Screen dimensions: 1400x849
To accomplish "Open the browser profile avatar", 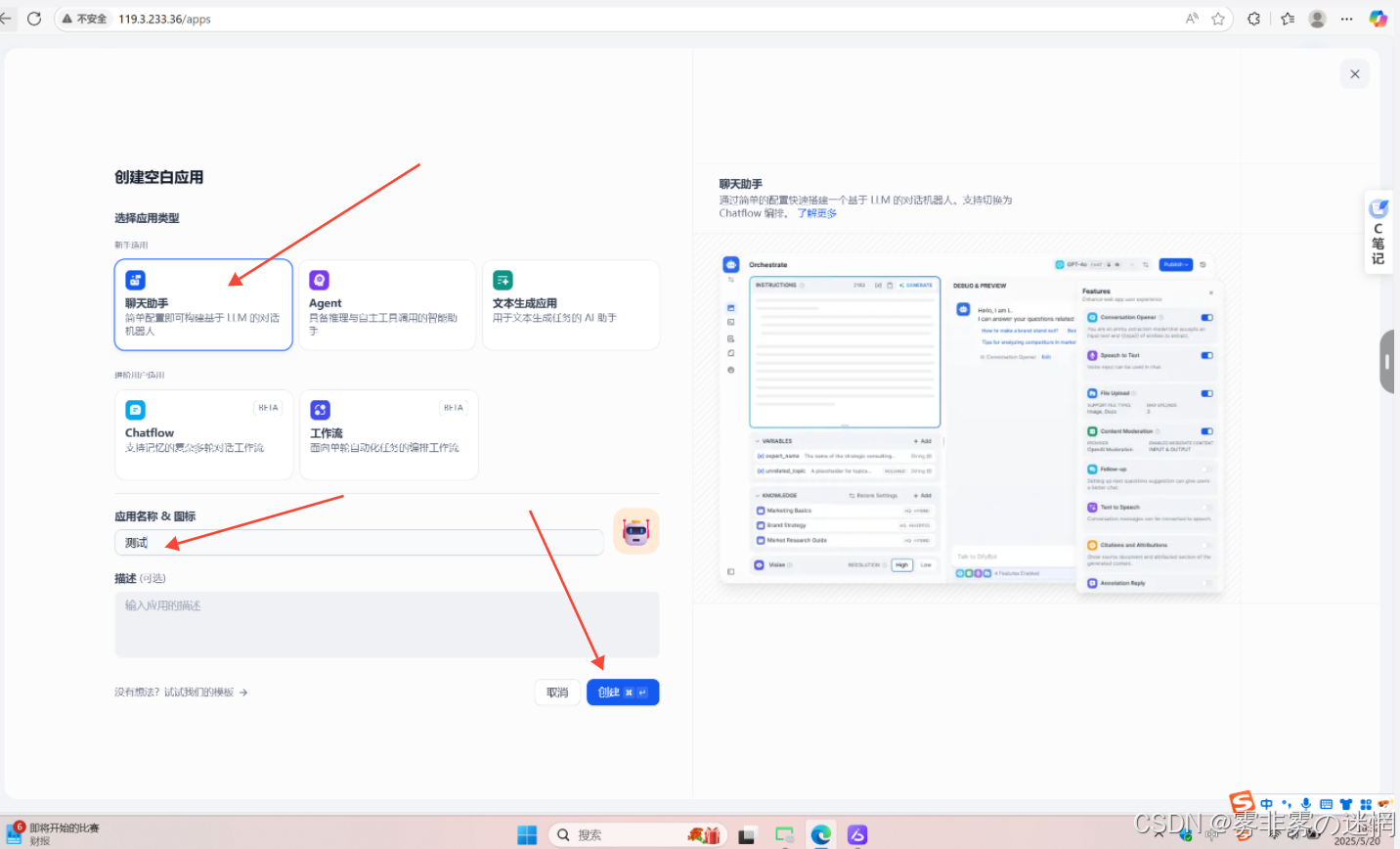I will [1317, 19].
